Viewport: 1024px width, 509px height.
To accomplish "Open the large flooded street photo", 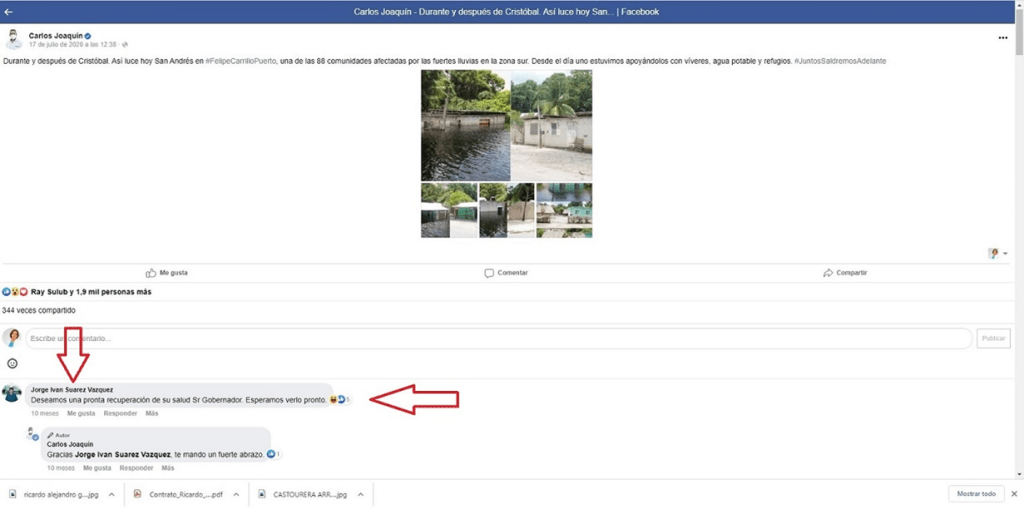I will (465, 125).
